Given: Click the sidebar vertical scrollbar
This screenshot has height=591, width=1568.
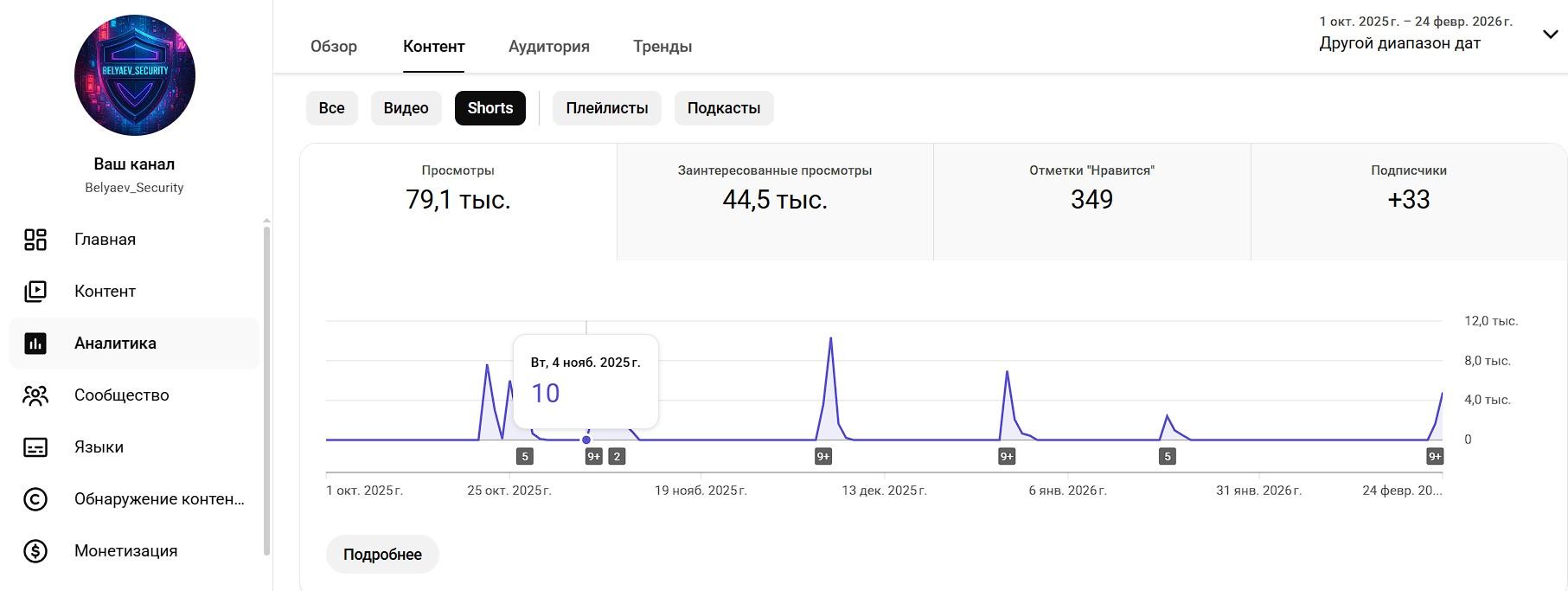Looking at the screenshot, I should (x=266, y=389).
